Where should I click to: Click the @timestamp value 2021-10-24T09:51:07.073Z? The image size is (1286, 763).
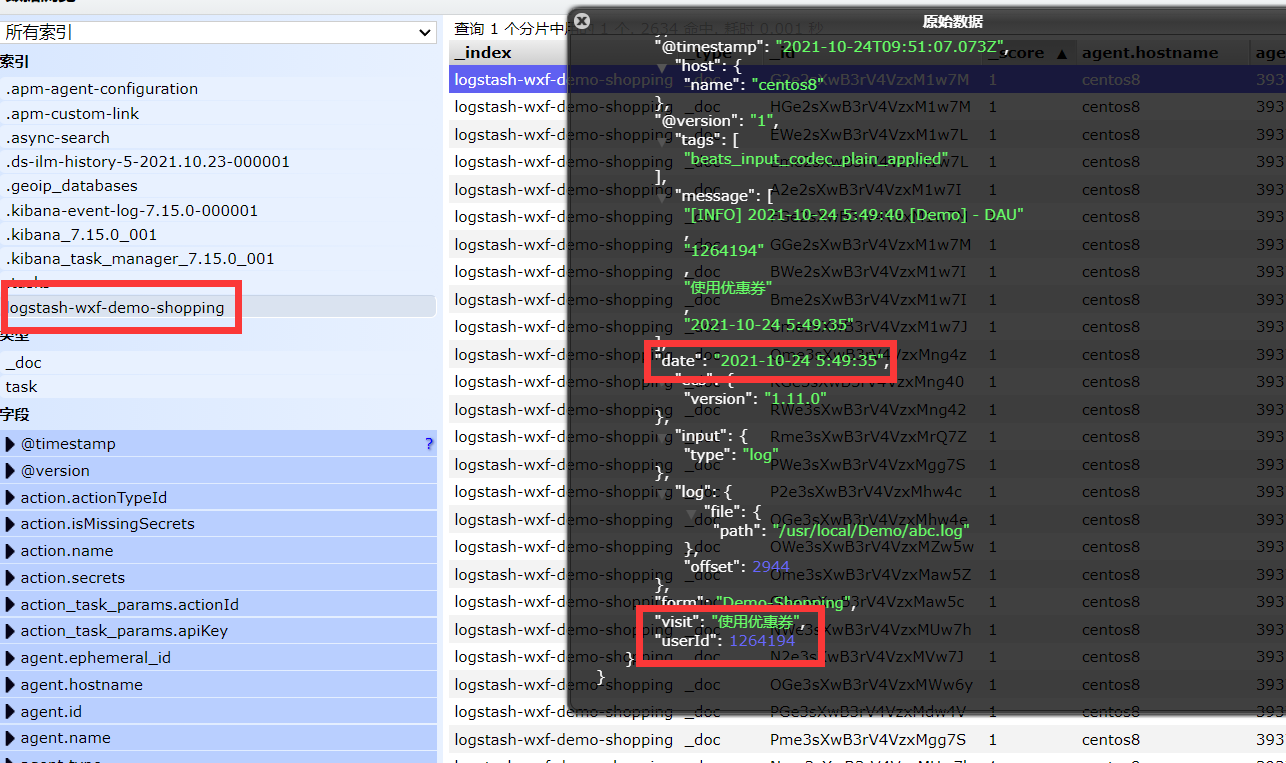(x=891, y=46)
